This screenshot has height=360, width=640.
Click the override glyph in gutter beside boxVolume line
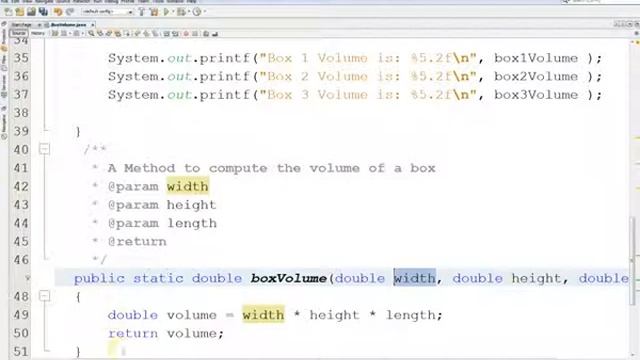pos(27,278)
